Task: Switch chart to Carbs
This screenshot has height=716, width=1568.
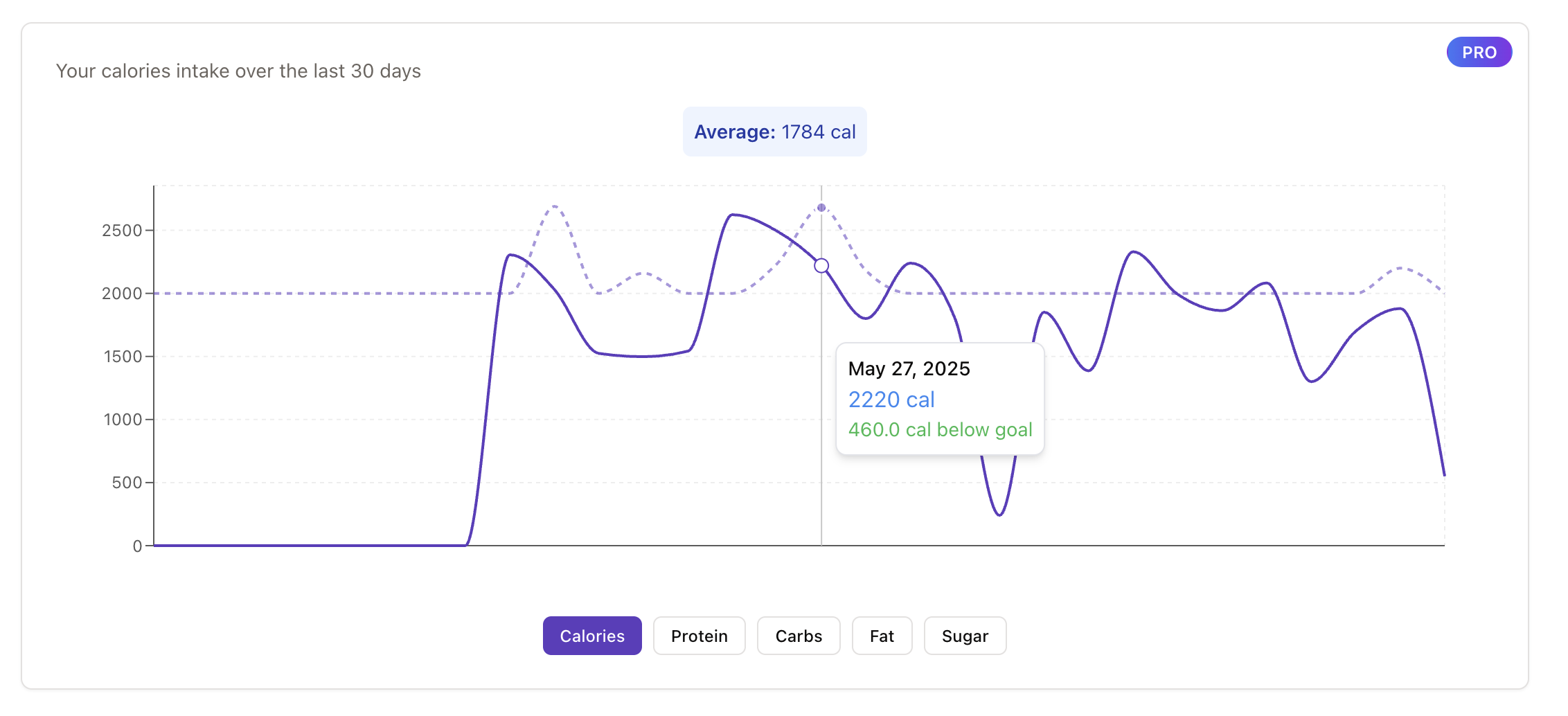Action: pos(799,636)
